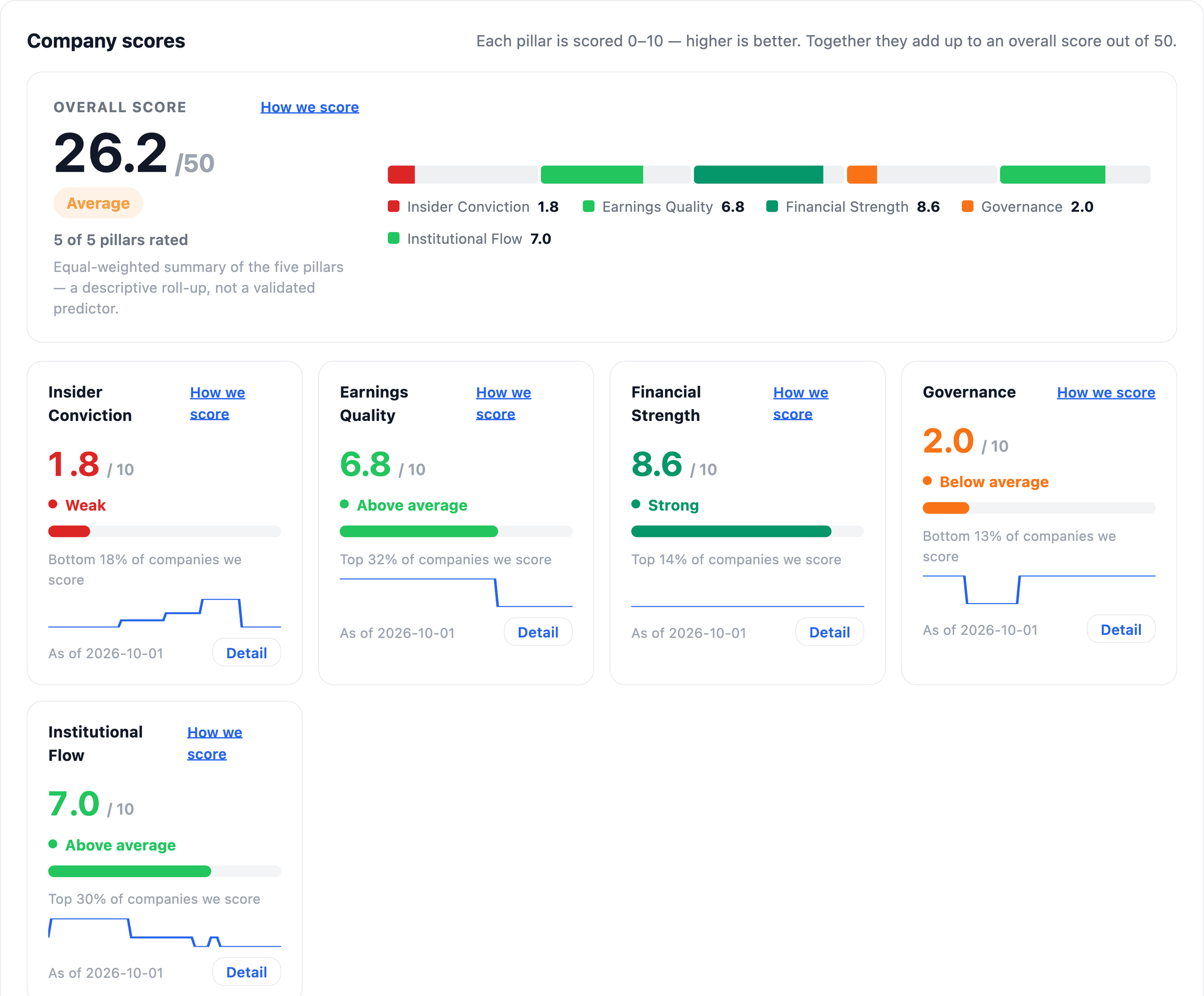Screen dimensions: 1204x996
Task: Open "How we score" in Insider Conviction card
Action: point(217,404)
